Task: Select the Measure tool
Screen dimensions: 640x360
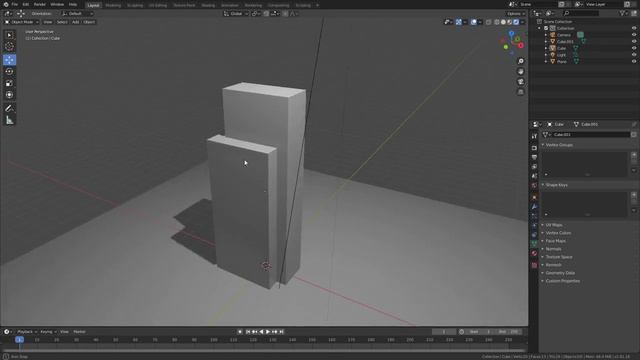Action: (9, 120)
